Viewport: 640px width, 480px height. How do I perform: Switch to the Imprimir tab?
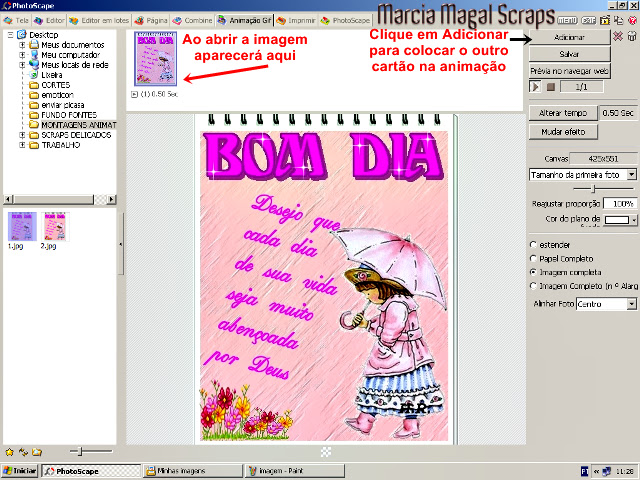[296, 20]
